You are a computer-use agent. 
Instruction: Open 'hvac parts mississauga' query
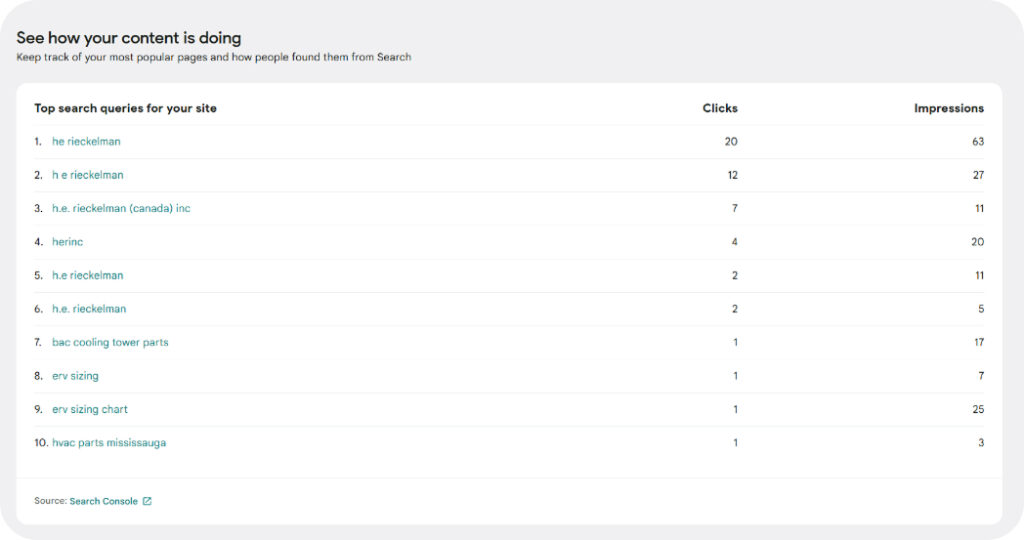(x=109, y=443)
